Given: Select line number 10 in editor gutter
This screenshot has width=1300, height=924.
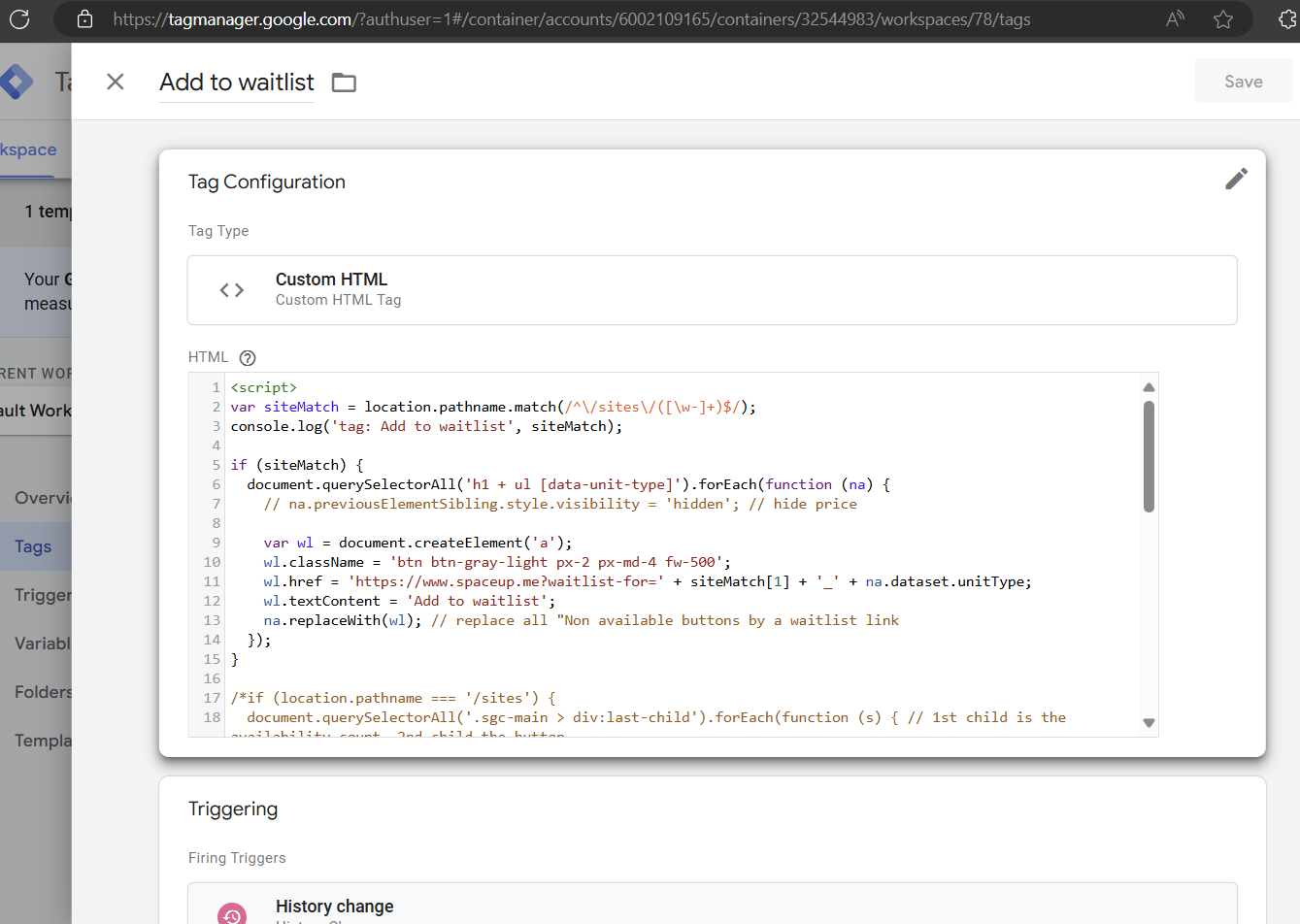Looking at the screenshot, I should tap(212, 562).
